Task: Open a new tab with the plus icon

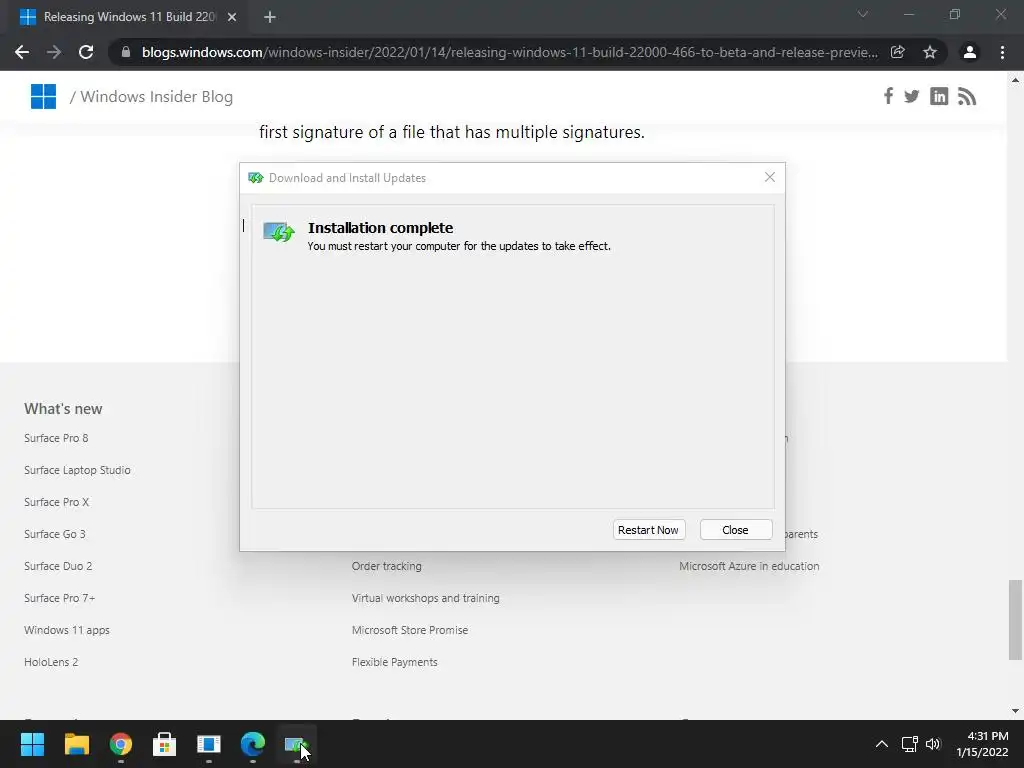Action: (270, 17)
